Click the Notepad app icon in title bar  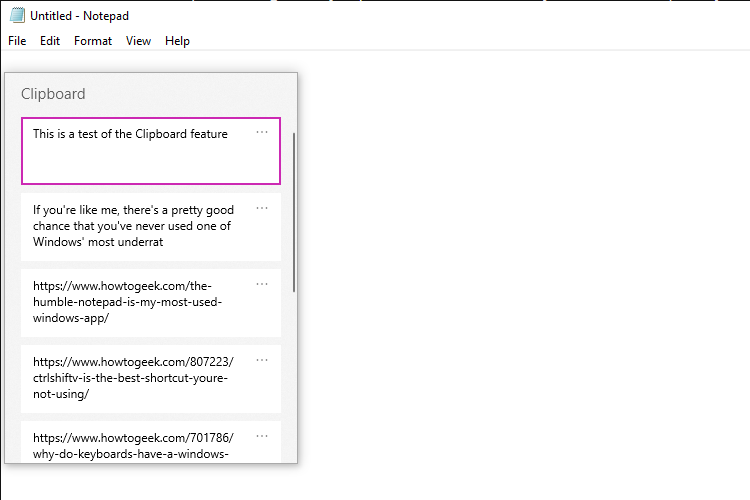pos(17,15)
